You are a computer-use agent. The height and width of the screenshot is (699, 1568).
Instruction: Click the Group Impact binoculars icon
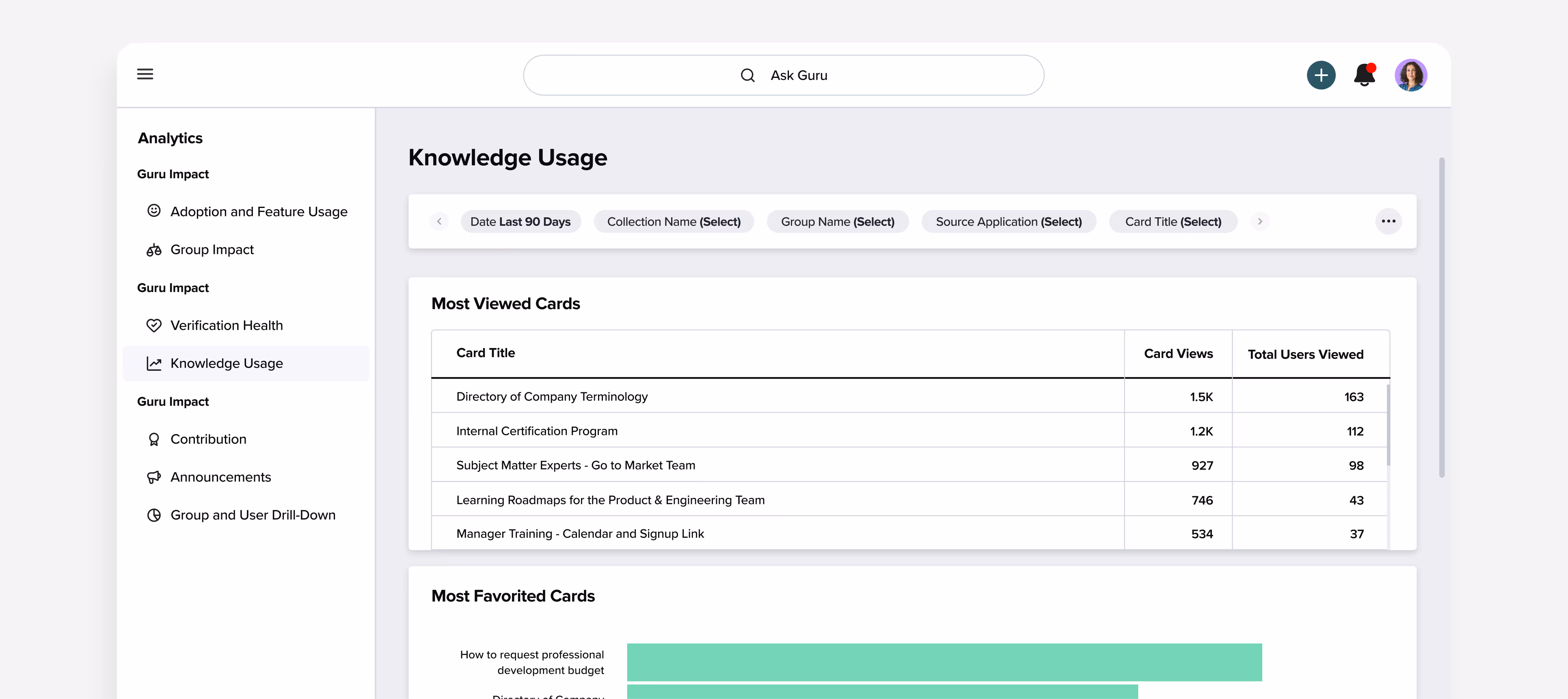click(154, 250)
